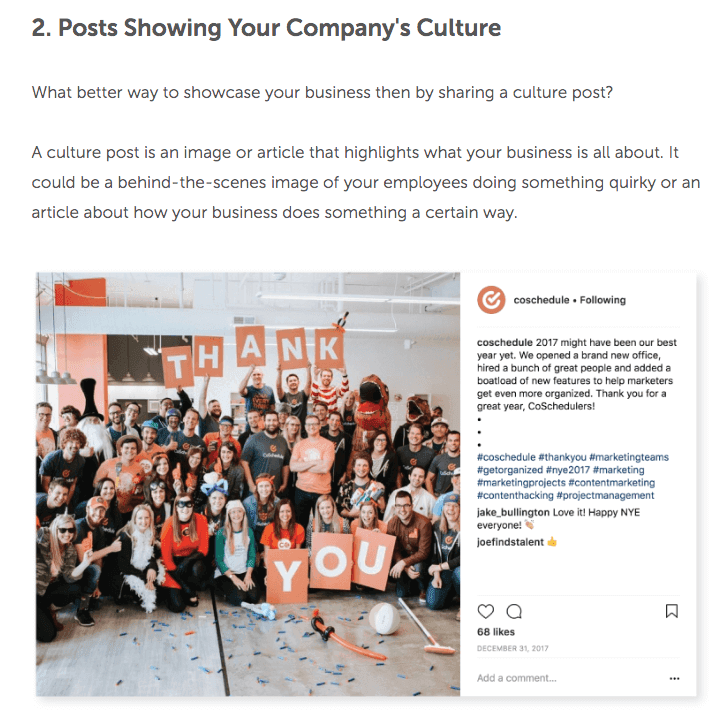Screen dimensions: 725x721
Task: Click the #contenthacking hashtag
Action: pyautogui.click(x=514, y=496)
